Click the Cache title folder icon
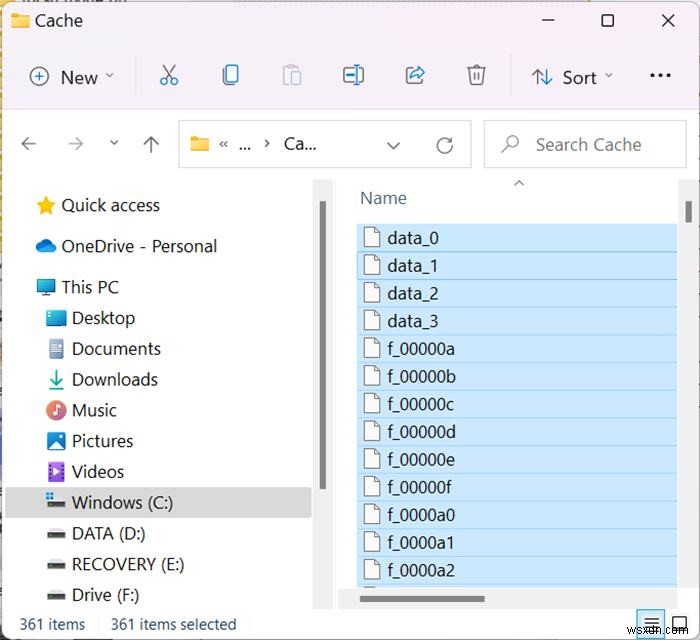The height and width of the screenshot is (640, 700). (20, 21)
